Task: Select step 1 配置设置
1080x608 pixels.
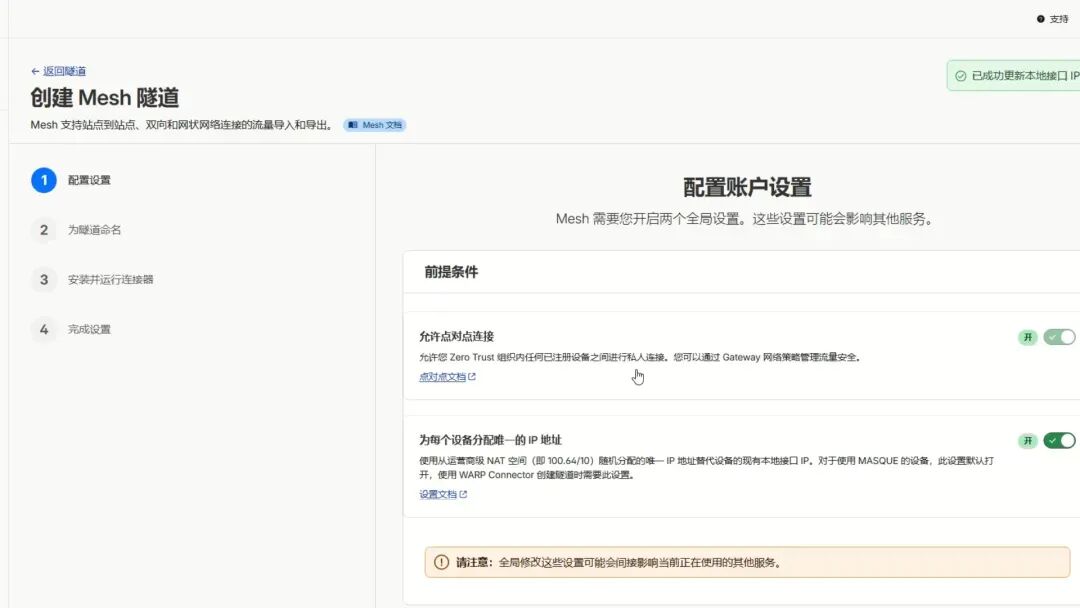Action: (89, 180)
